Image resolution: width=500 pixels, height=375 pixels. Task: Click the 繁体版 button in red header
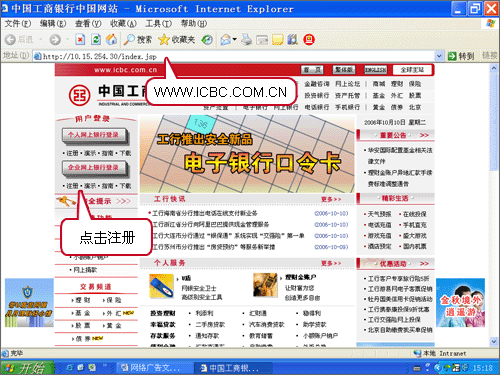[344, 70]
